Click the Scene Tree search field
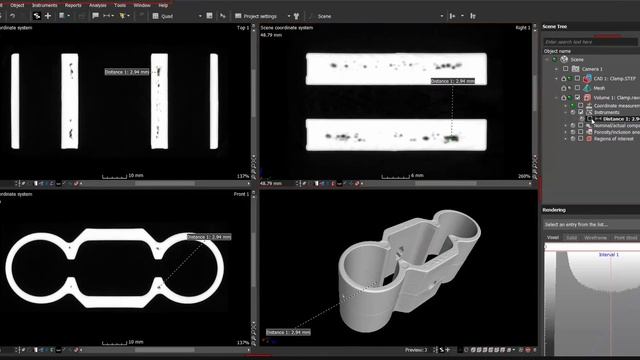 (x=590, y=42)
